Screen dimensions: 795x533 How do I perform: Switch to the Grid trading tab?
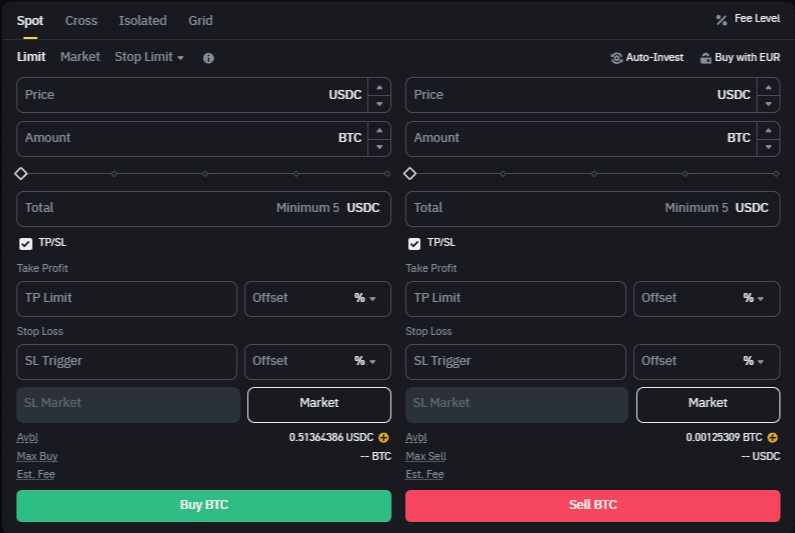click(x=200, y=20)
